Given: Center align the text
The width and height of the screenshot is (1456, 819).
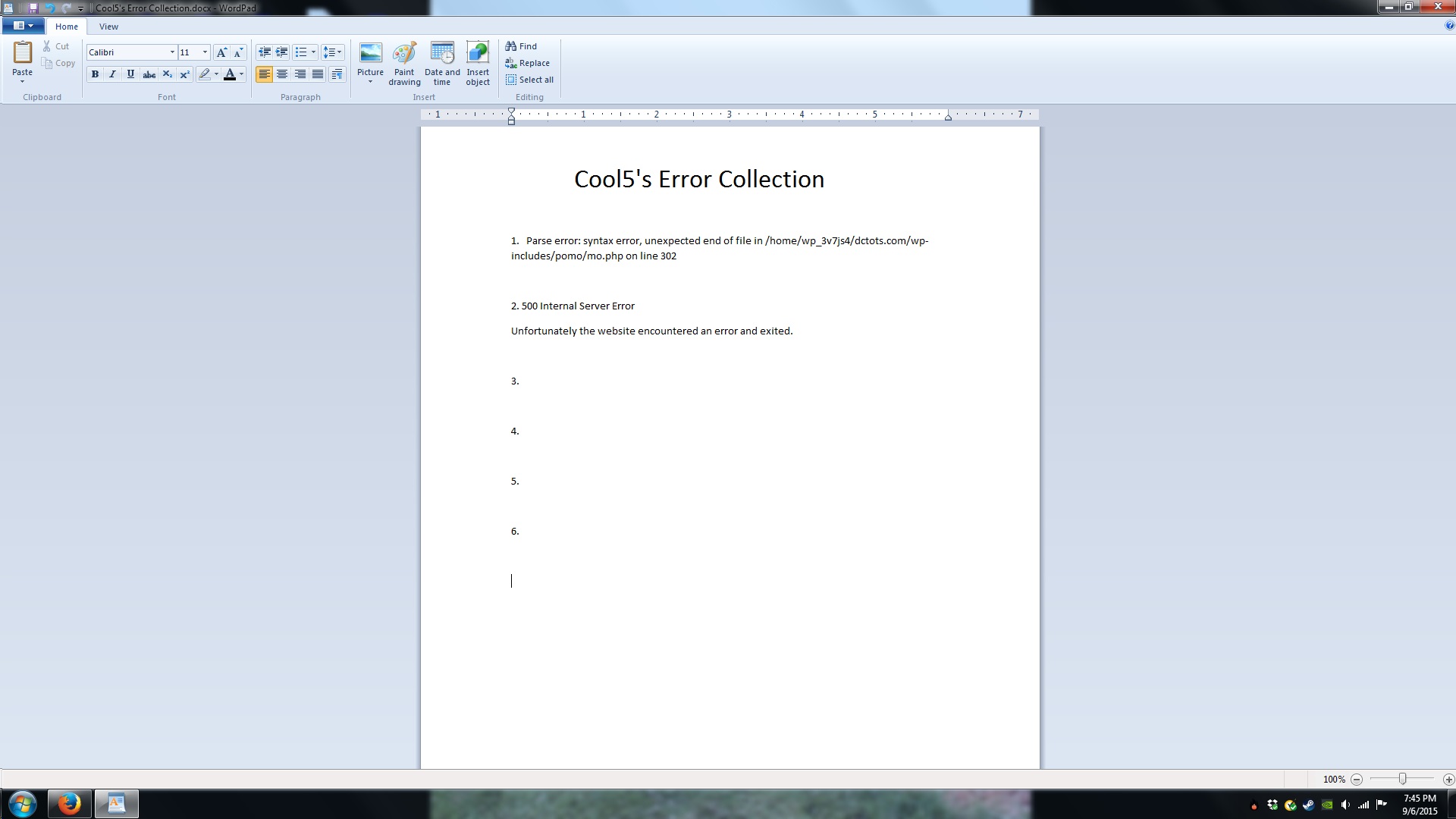Looking at the screenshot, I should pos(282,74).
